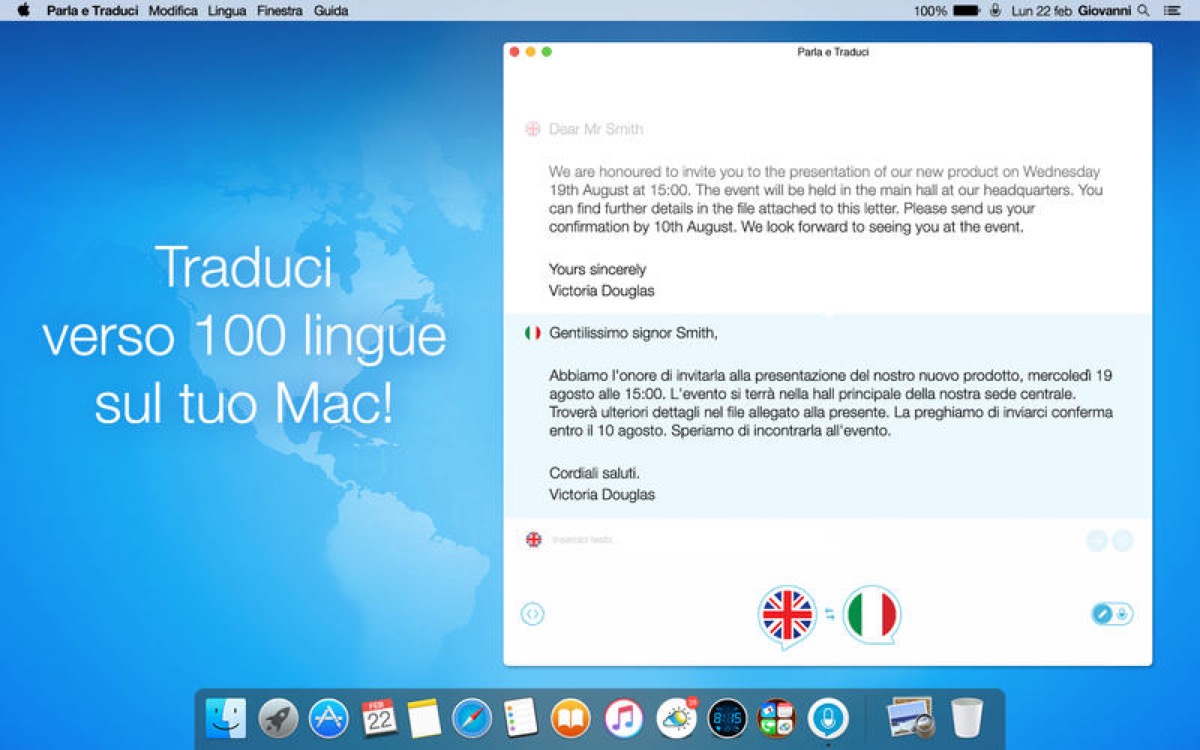Open Notes from the Dock
This screenshot has width=1200, height=750.
424,718
